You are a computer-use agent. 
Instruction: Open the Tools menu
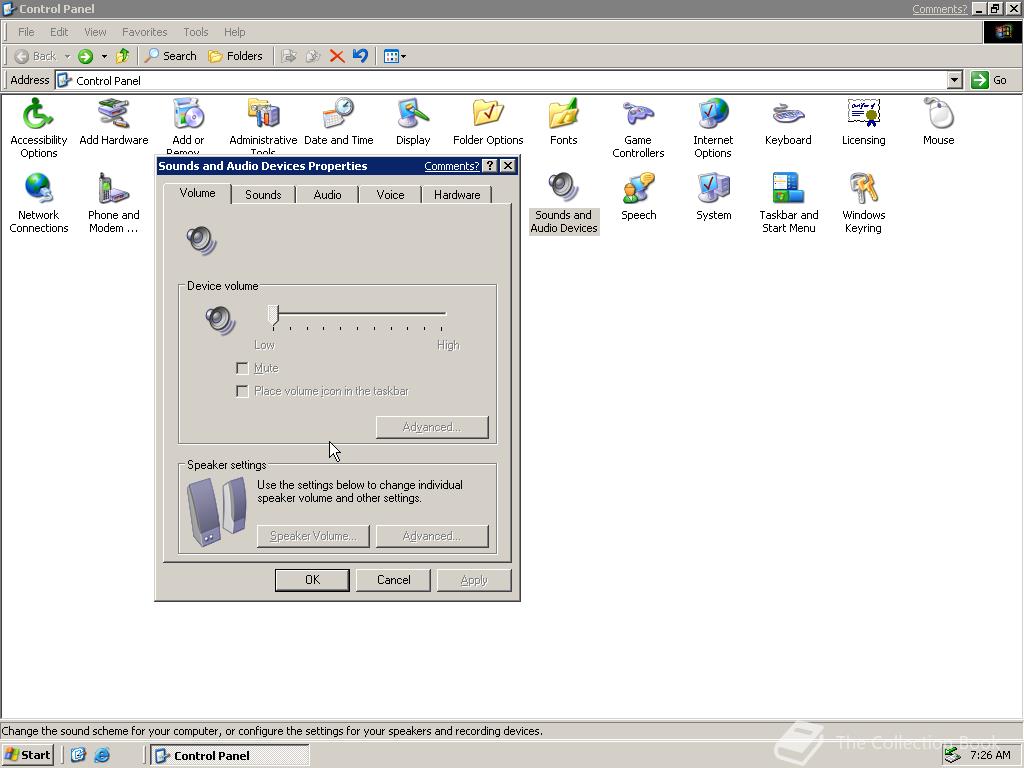tap(195, 32)
